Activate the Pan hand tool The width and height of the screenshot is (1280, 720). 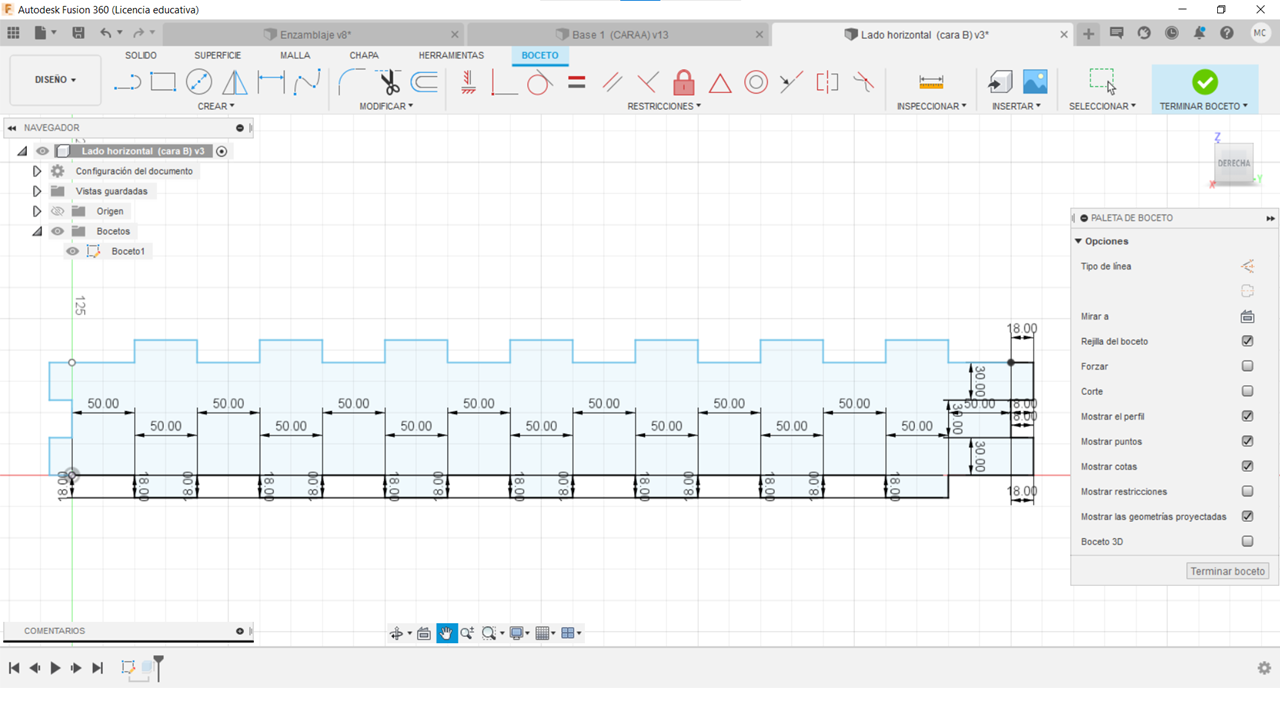click(x=446, y=633)
